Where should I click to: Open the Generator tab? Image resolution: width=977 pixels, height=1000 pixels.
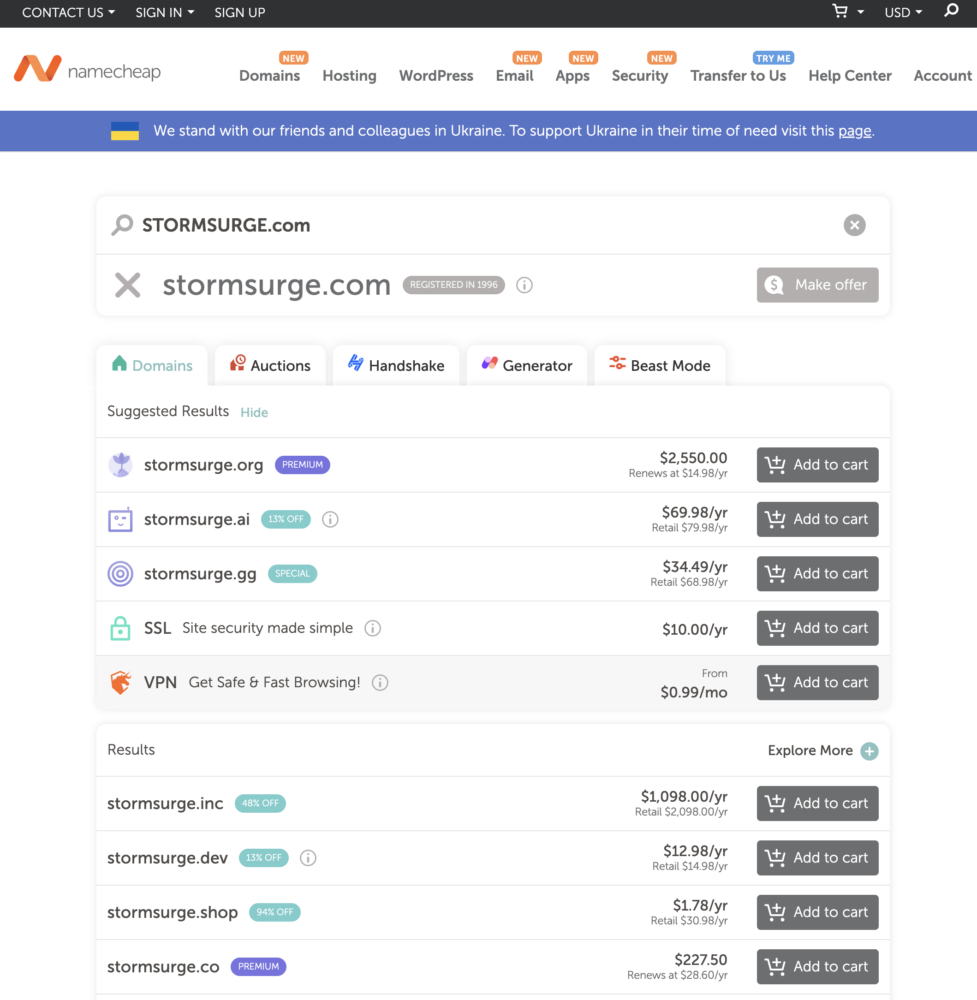tap(527, 365)
